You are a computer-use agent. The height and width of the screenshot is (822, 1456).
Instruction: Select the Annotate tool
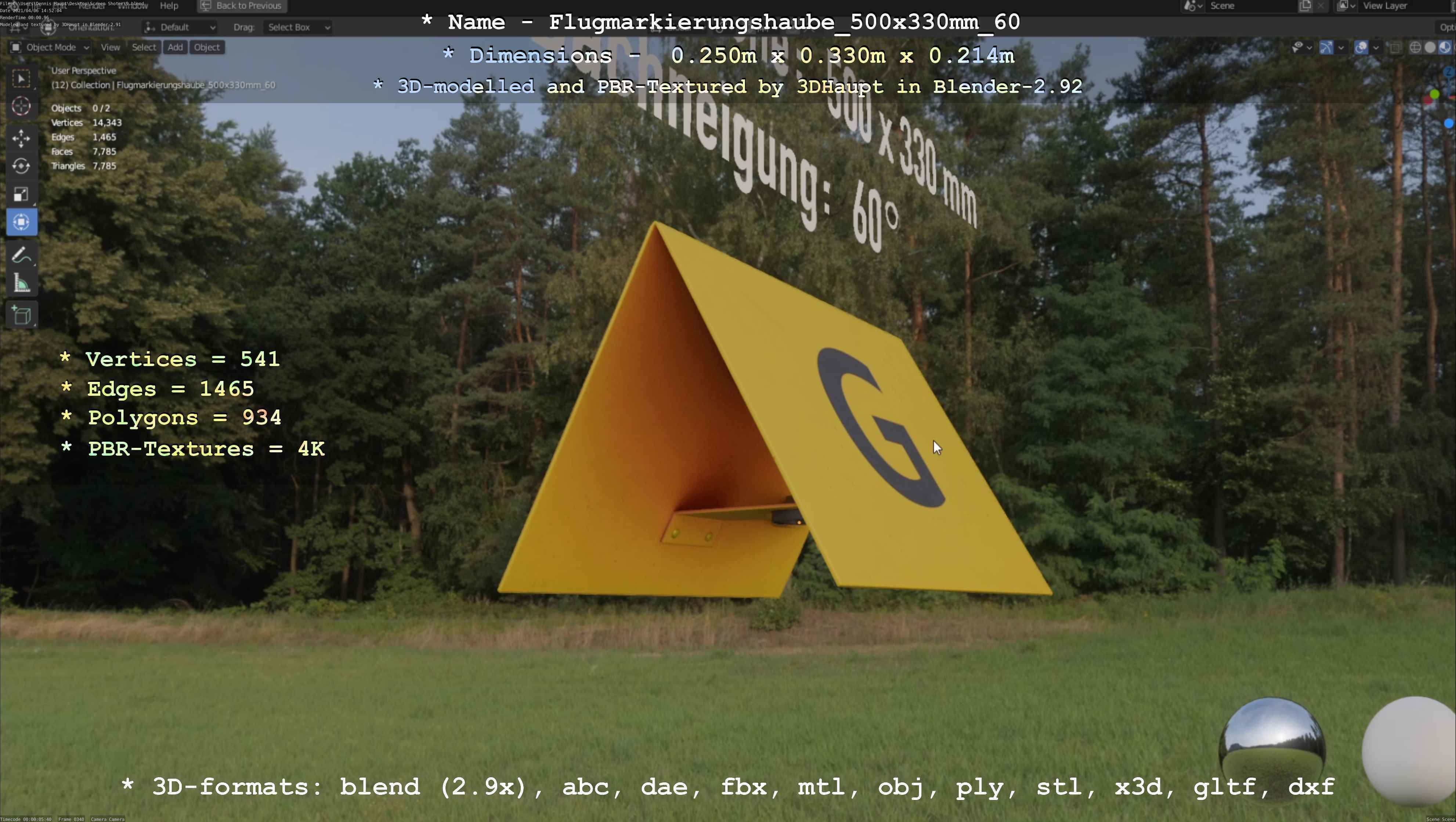pyautogui.click(x=21, y=256)
